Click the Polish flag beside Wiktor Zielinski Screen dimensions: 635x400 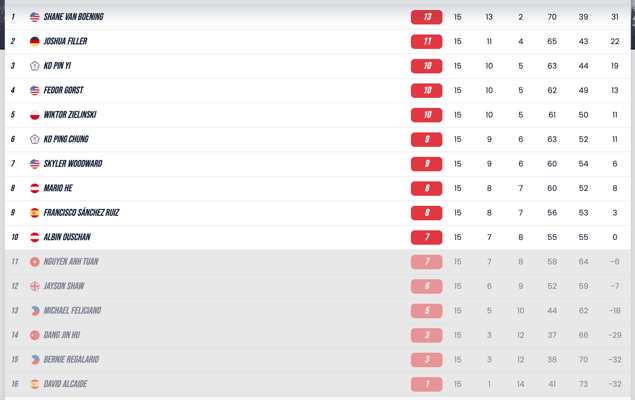(35, 115)
